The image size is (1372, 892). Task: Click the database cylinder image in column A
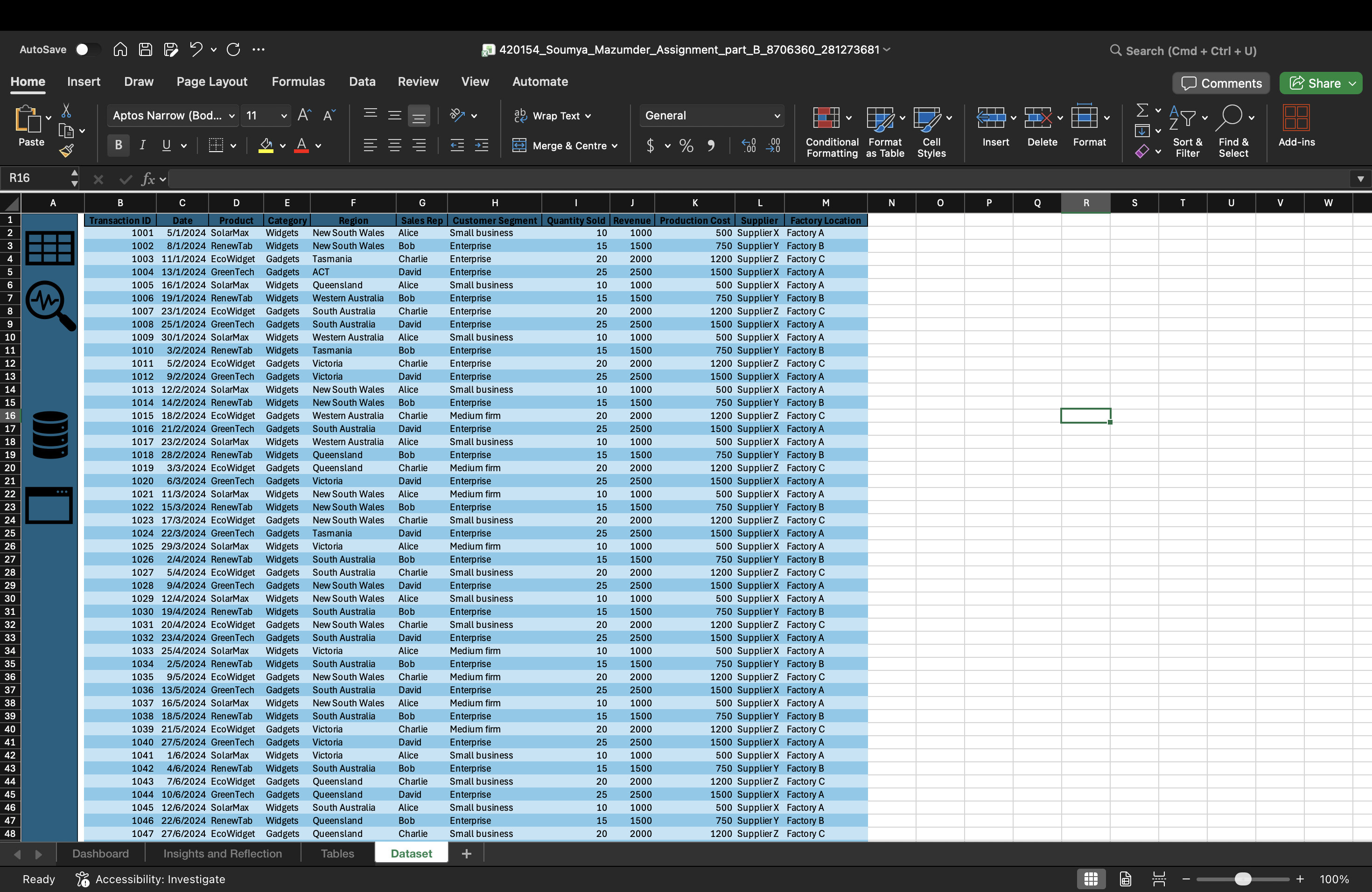click(50, 435)
